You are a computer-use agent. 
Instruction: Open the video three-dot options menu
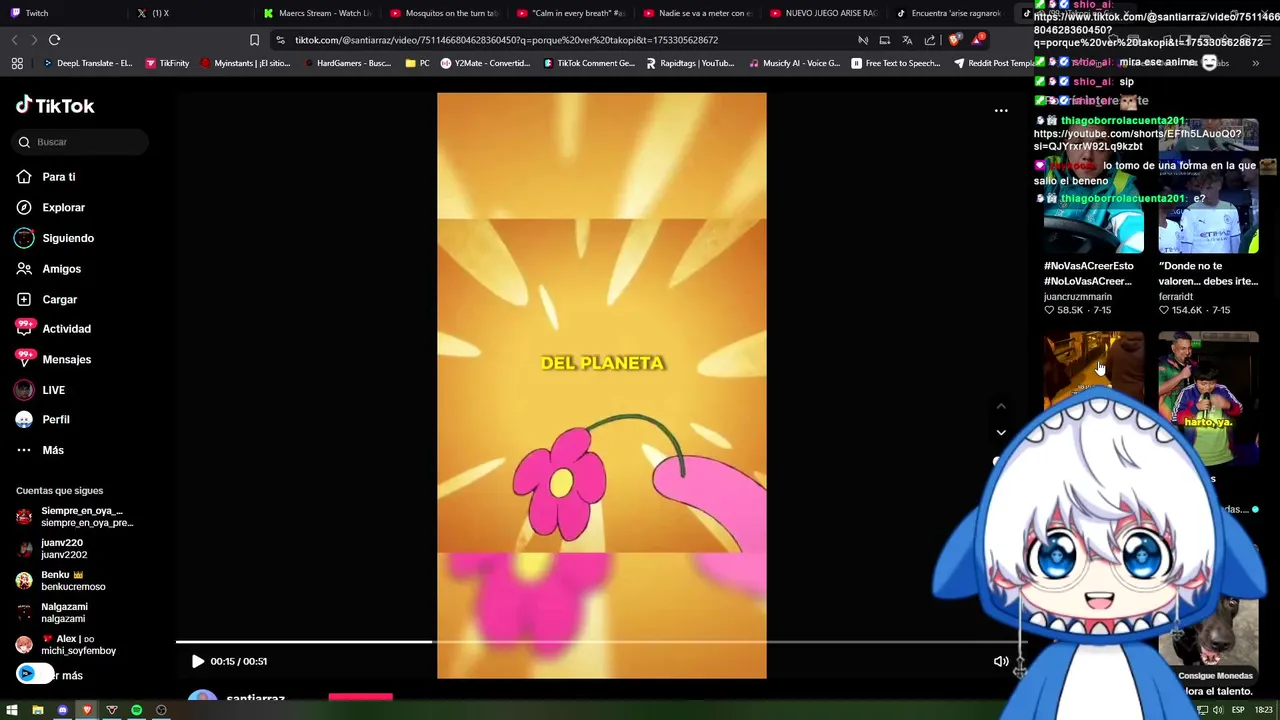(1001, 111)
